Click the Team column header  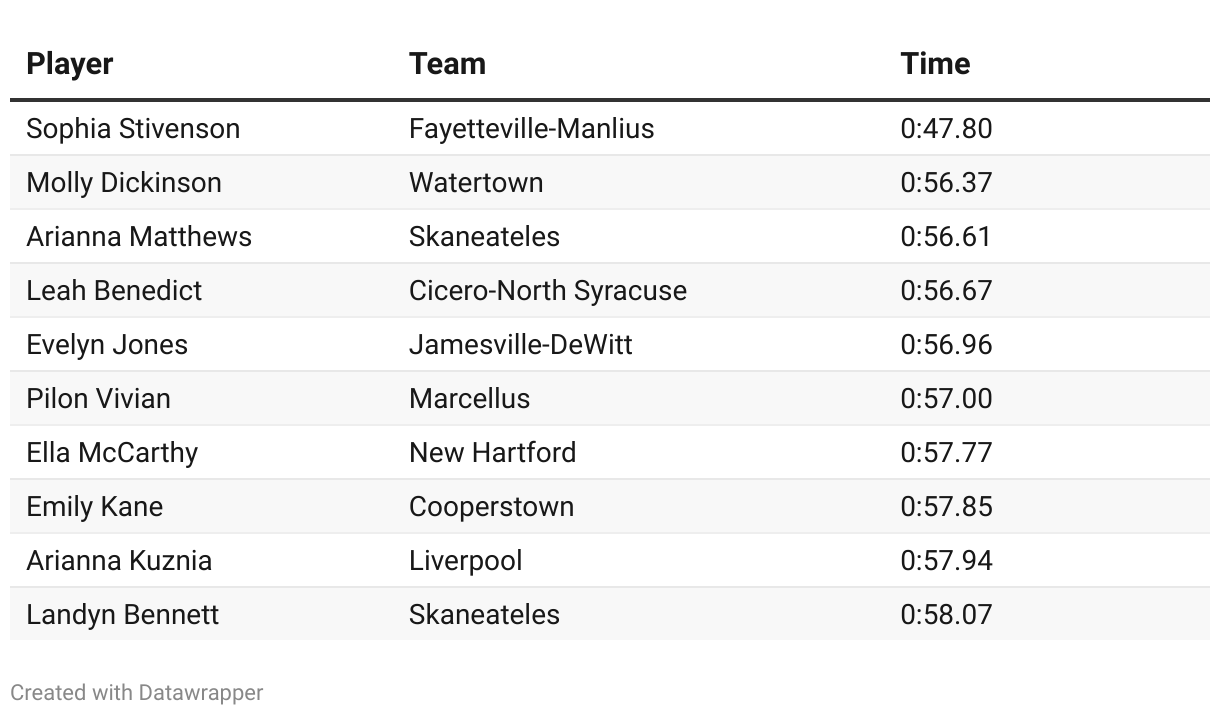point(447,63)
